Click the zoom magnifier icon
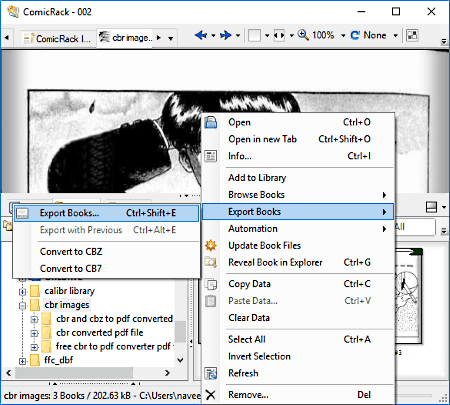The width and height of the screenshot is (450, 405). pos(303,35)
